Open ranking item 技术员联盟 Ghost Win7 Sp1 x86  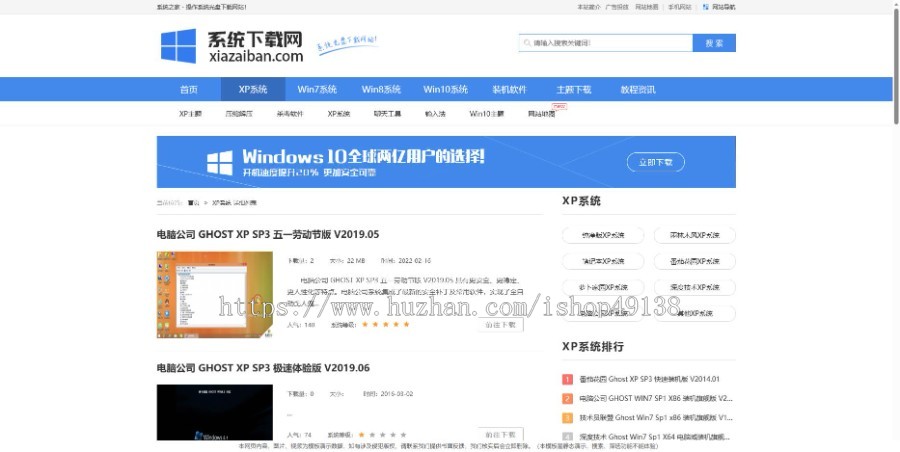tap(656, 418)
